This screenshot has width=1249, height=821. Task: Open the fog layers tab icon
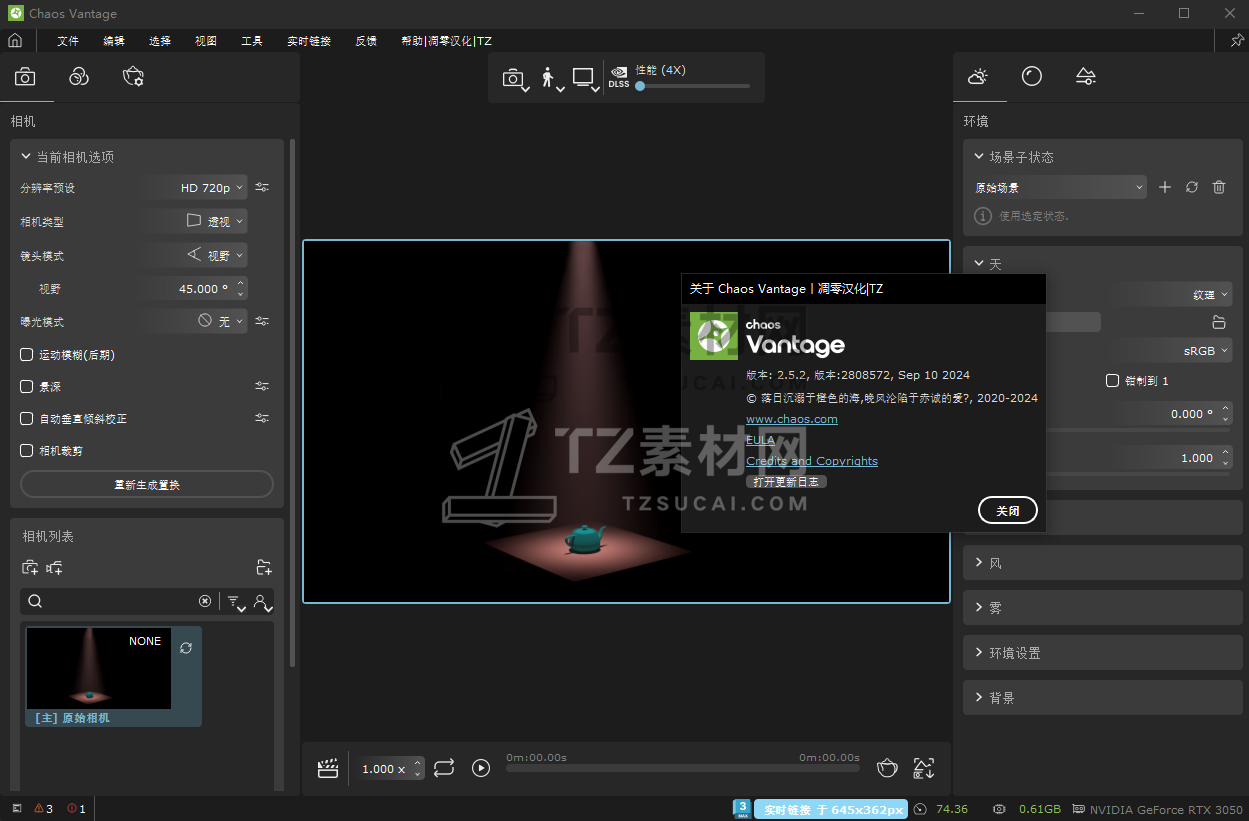coord(1086,77)
